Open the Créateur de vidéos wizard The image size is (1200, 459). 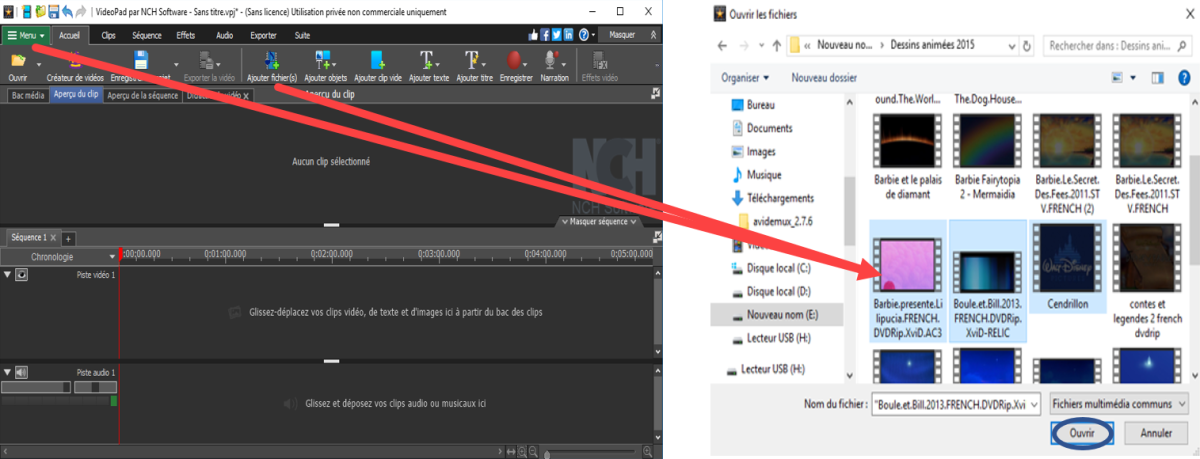click(74, 66)
